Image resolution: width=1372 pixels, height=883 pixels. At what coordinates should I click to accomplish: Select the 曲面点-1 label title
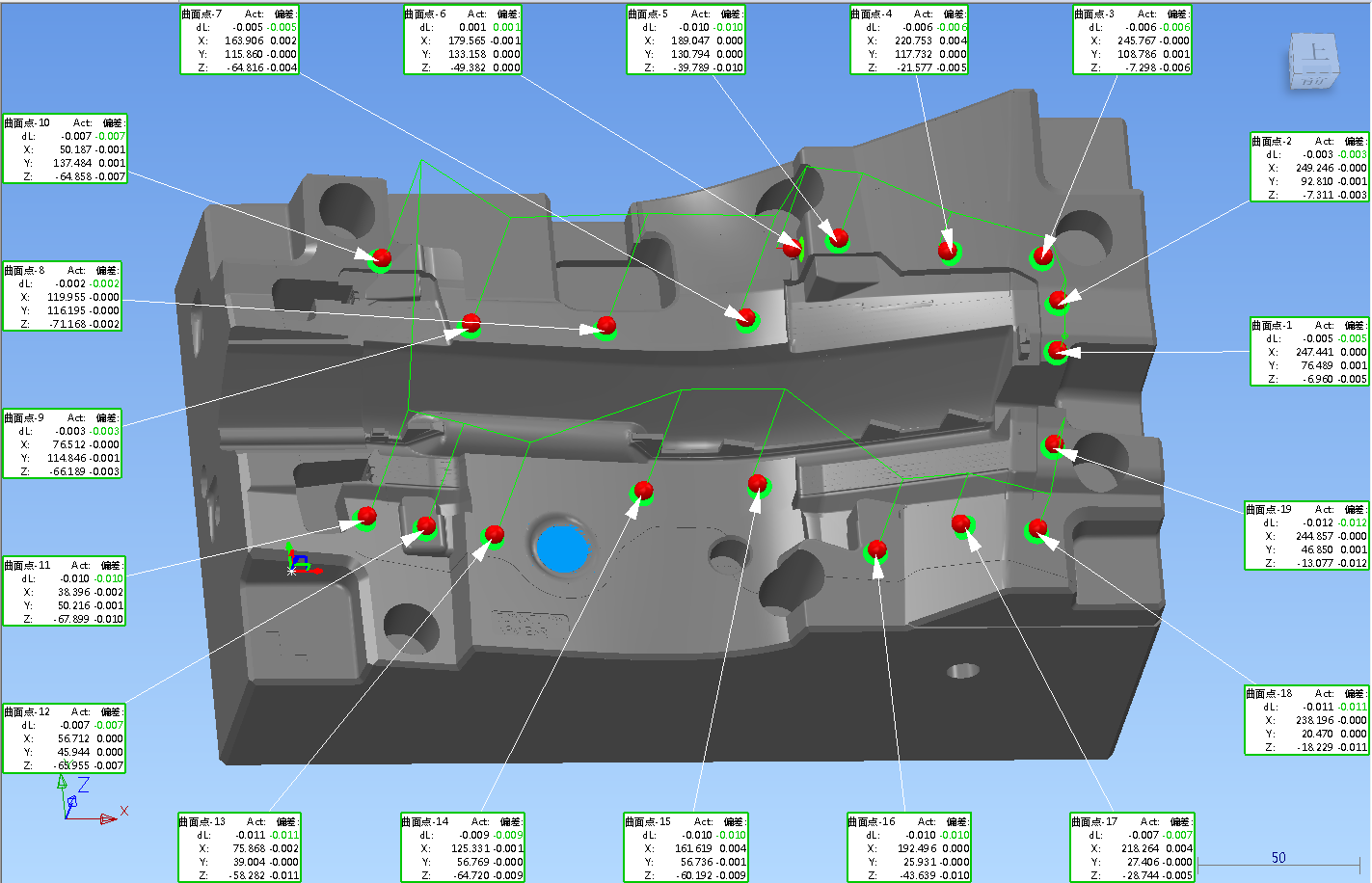coord(1272,325)
